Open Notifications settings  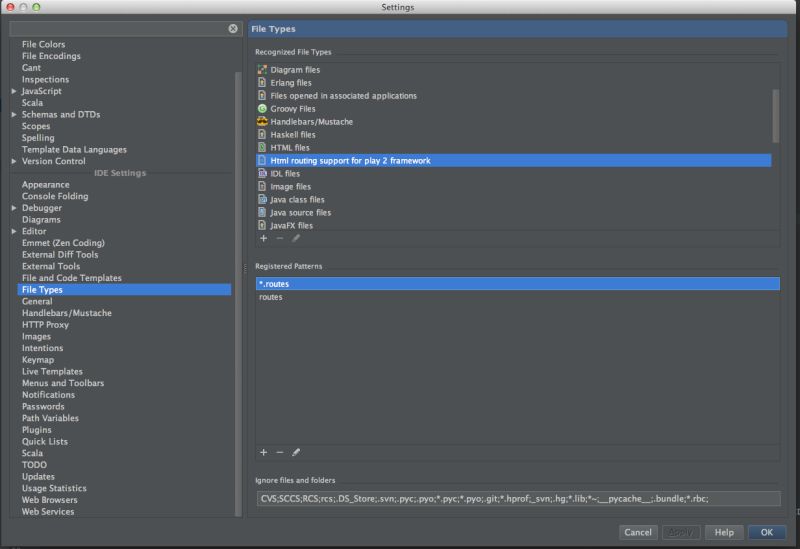point(48,395)
